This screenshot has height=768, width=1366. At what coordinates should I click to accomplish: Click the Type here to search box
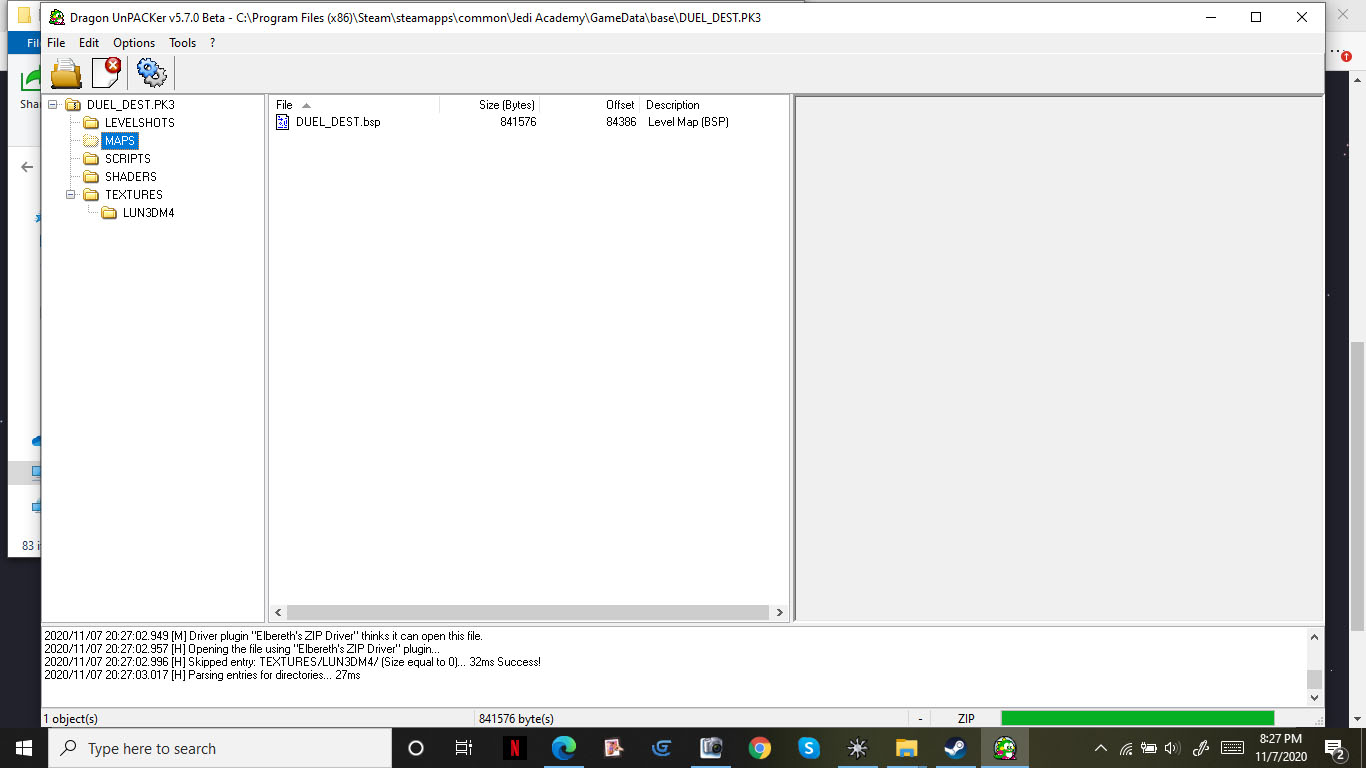pos(220,748)
